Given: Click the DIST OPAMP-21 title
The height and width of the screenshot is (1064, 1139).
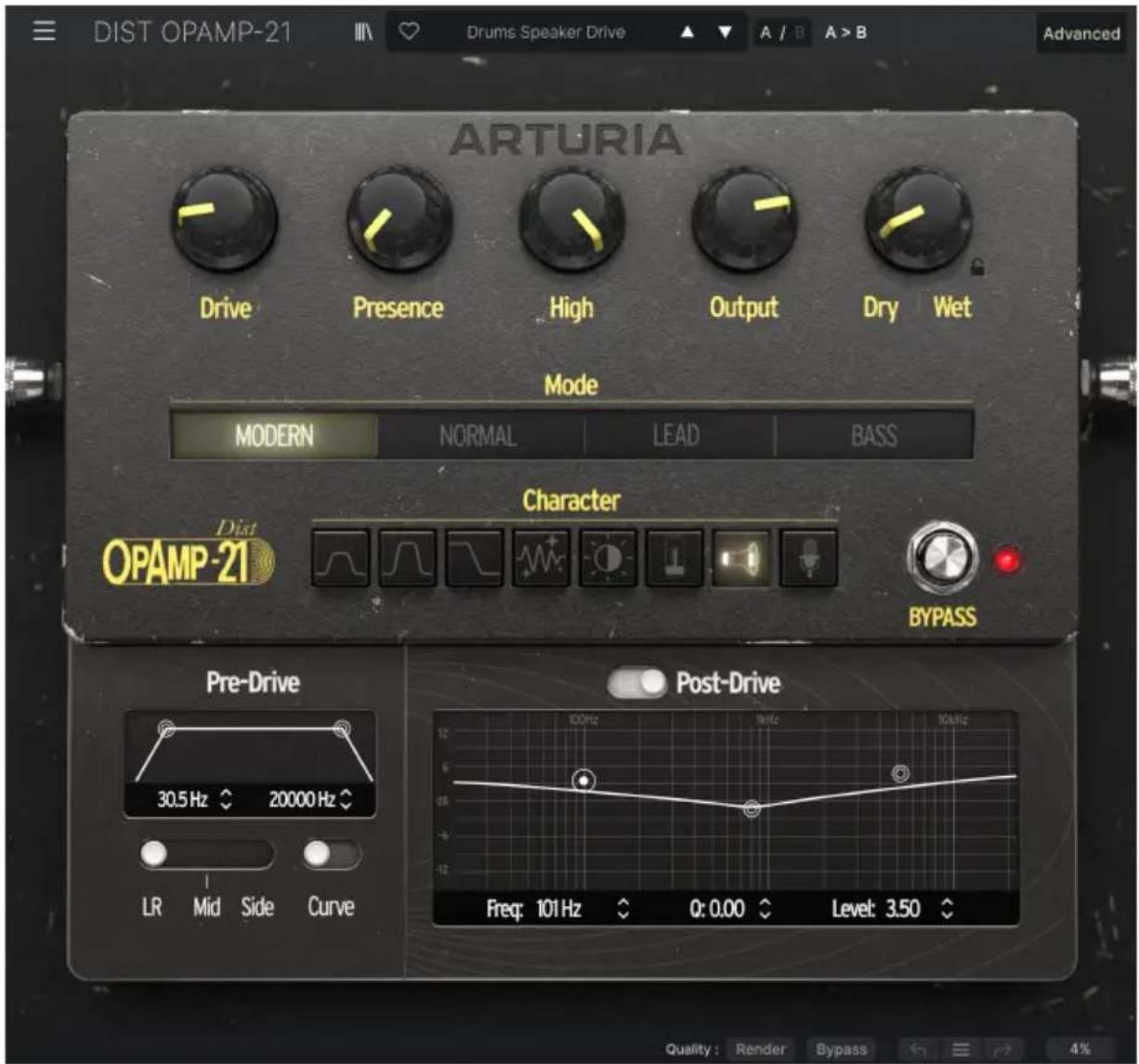Looking at the screenshot, I should (192, 33).
